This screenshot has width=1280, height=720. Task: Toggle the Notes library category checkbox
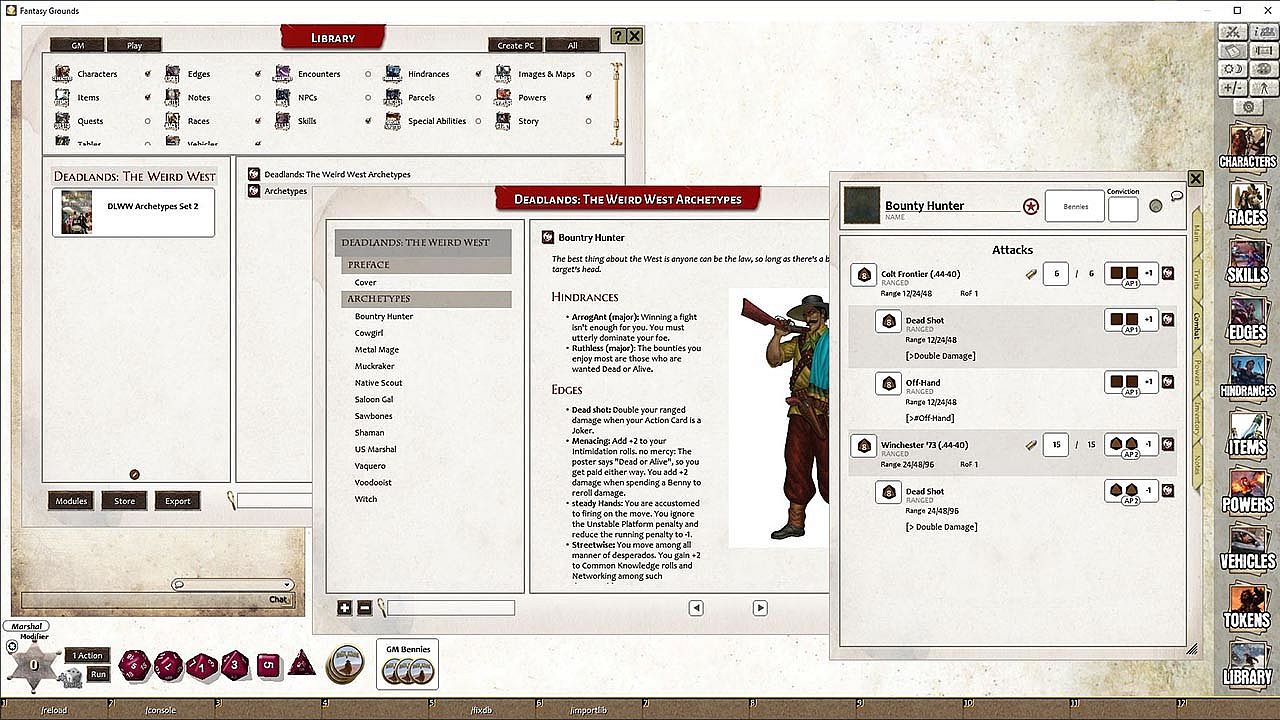[x=258, y=98]
